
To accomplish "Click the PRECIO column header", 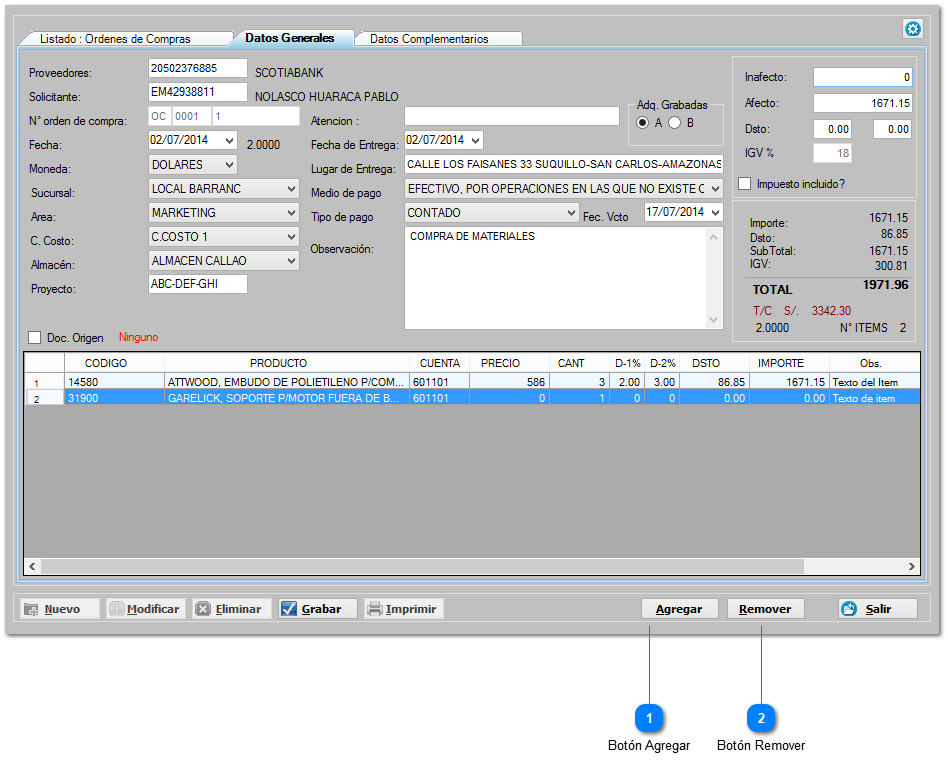I will pyautogui.click(x=510, y=363).
